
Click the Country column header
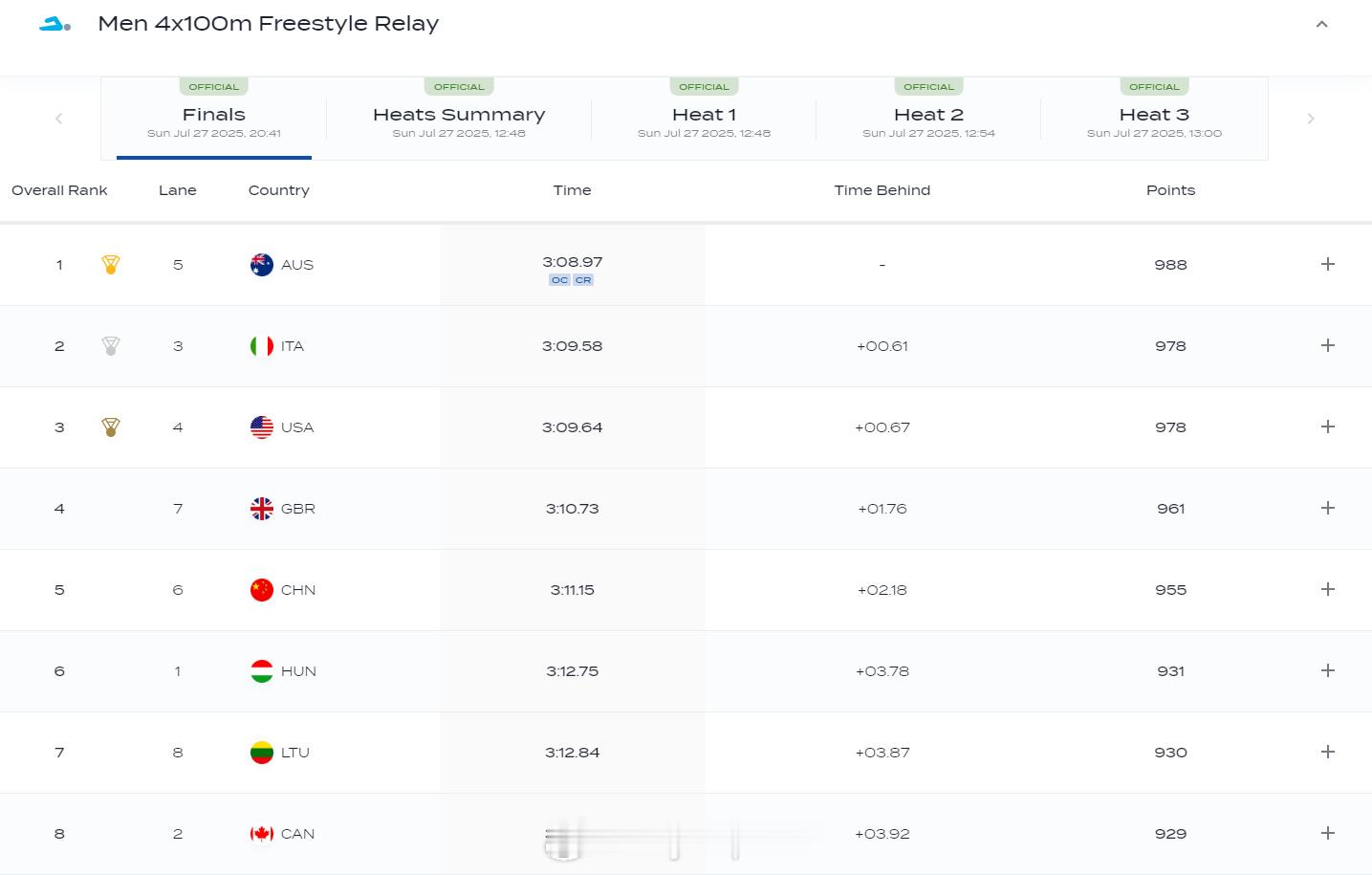pyautogui.click(x=279, y=190)
